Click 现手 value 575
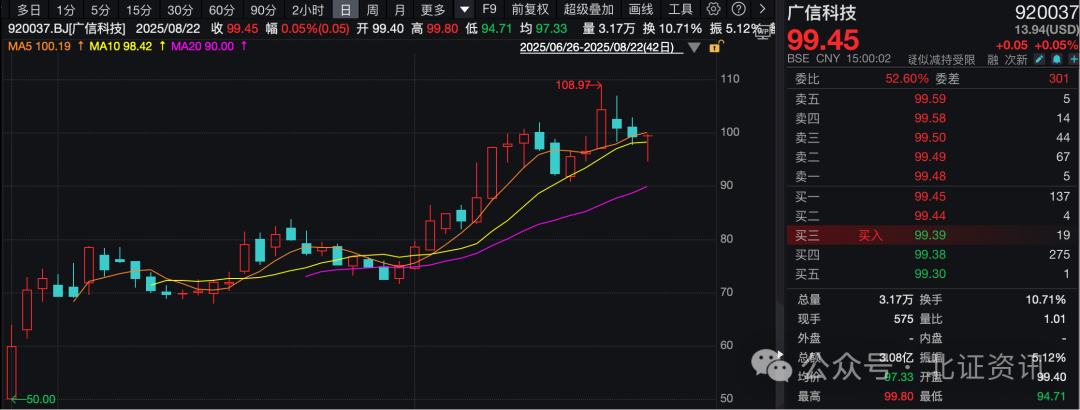This screenshot has height=410, width=1080. [903, 319]
